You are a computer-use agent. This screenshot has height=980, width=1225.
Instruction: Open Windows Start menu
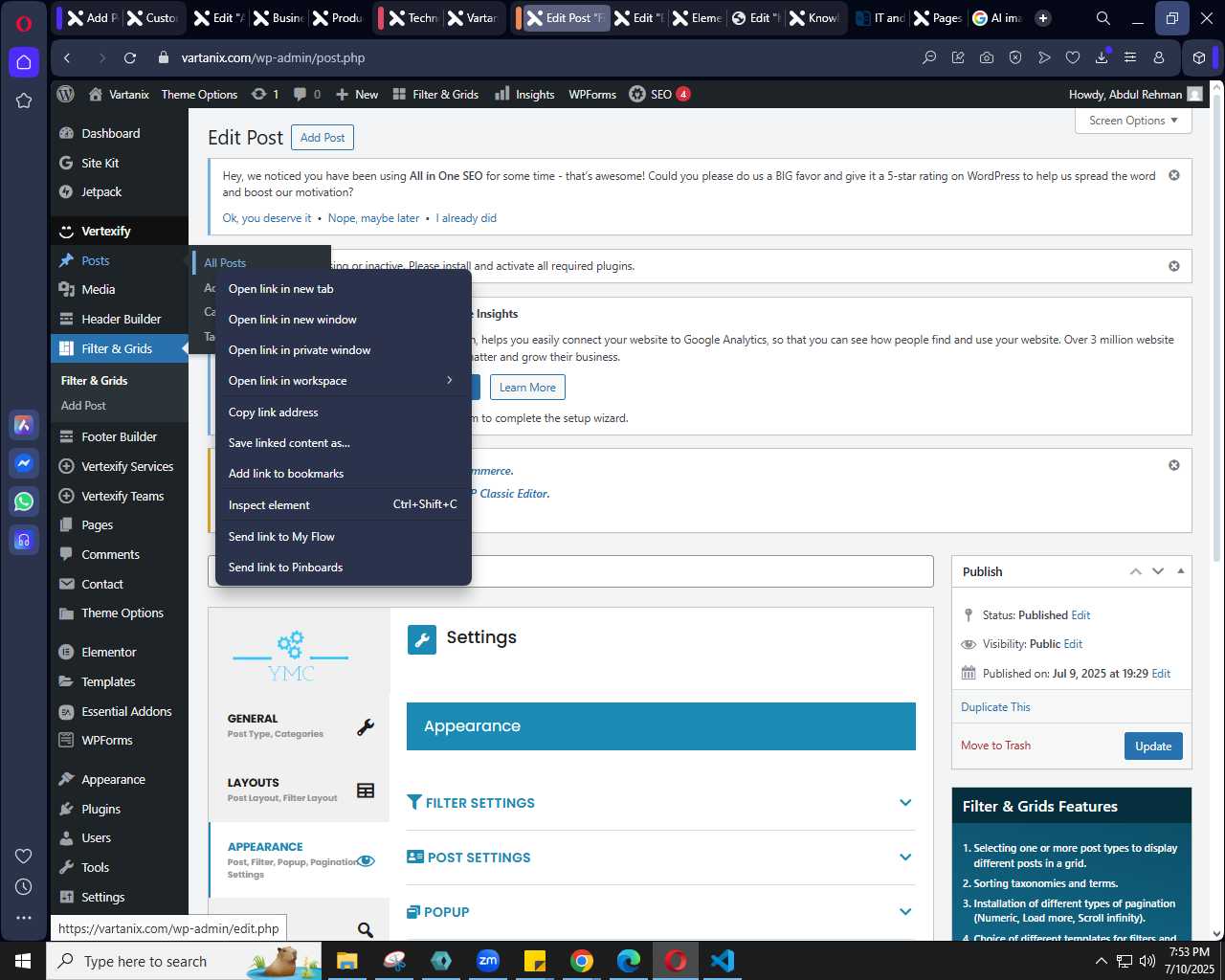tap(23, 961)
